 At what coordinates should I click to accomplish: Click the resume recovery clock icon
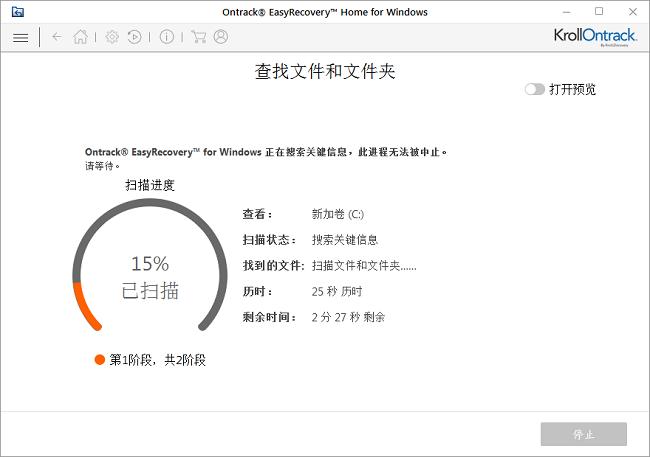pyautogui.click(x=135, y=37)
